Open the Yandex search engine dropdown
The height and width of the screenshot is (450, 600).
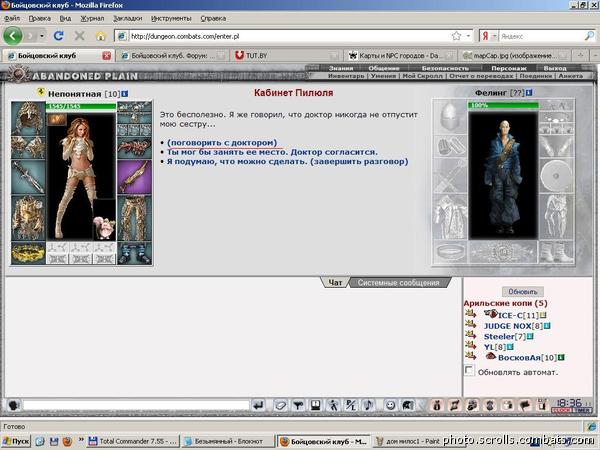(494, 36)
